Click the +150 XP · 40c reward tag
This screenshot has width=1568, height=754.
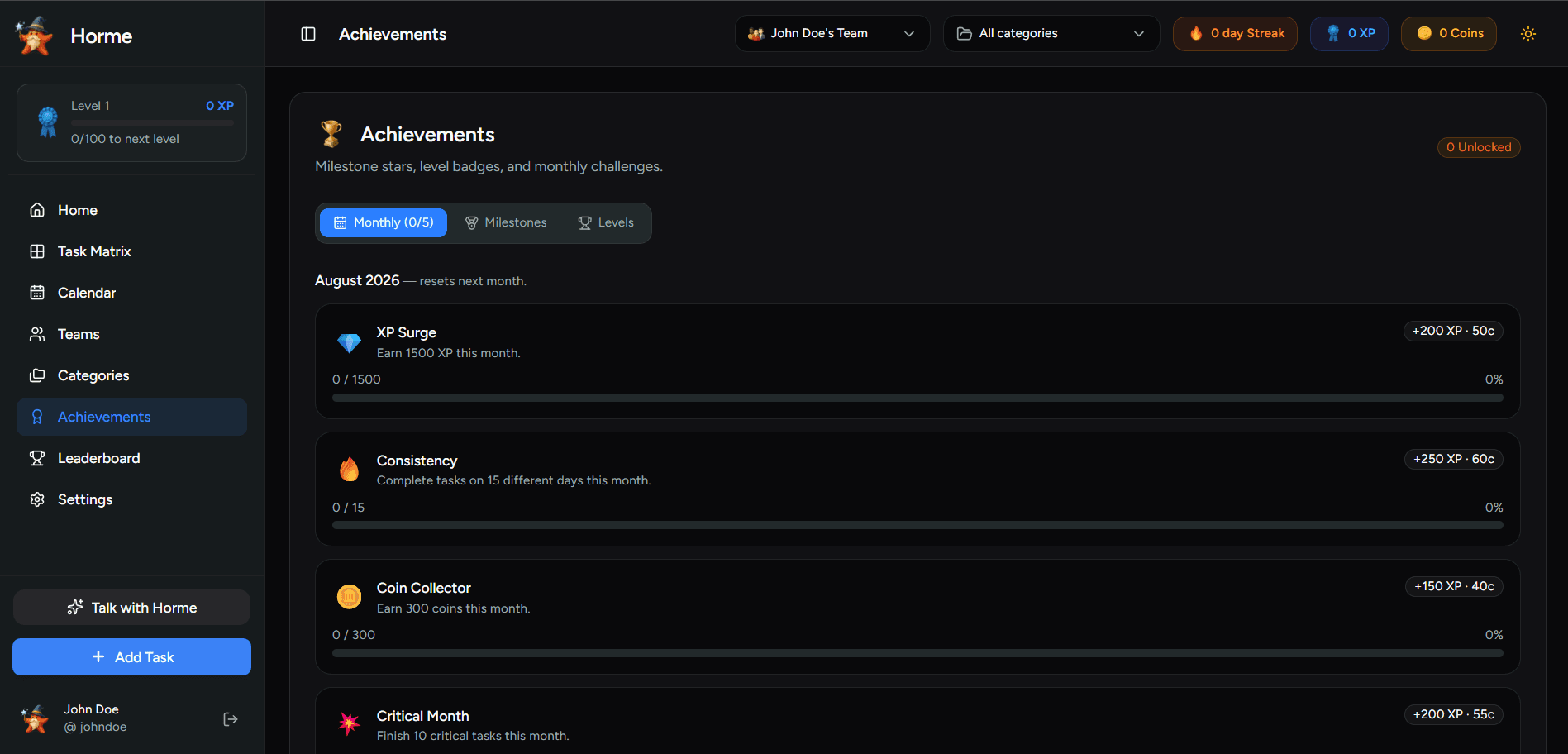point(1454,586)
